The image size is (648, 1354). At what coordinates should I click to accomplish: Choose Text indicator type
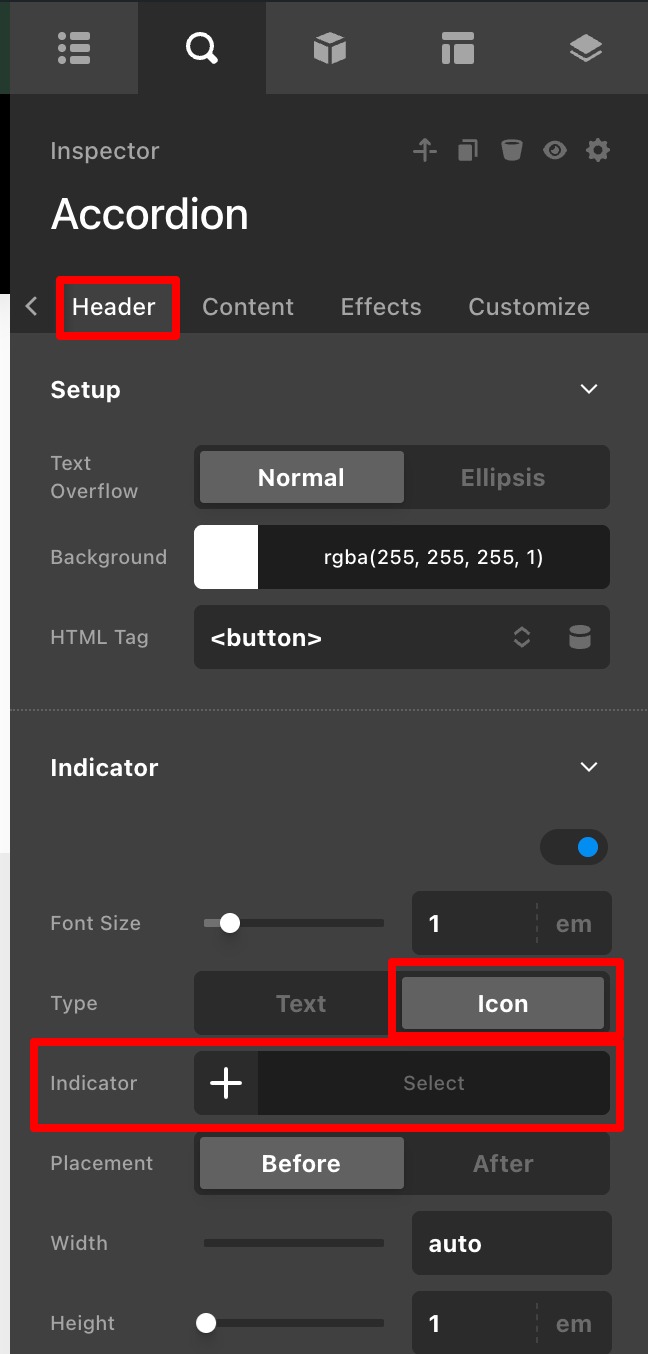[x=301, y=1004]
